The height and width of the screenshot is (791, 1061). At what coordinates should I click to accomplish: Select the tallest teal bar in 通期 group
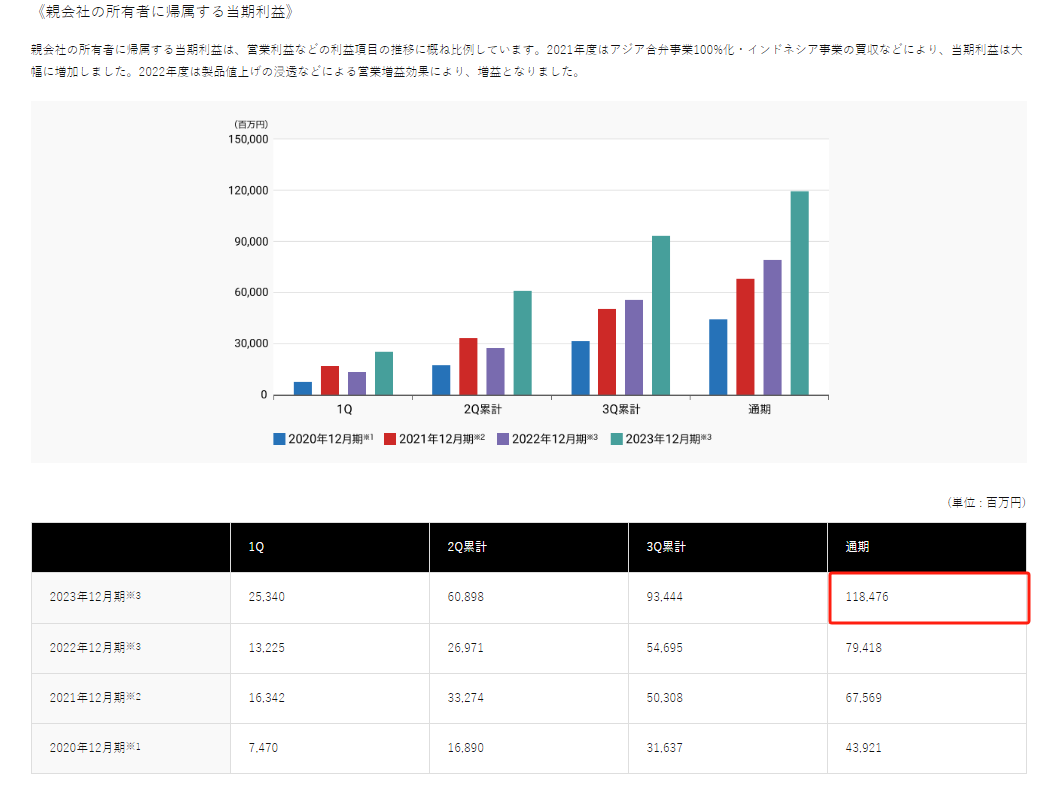pyautogui.click(x=799, y=292)
